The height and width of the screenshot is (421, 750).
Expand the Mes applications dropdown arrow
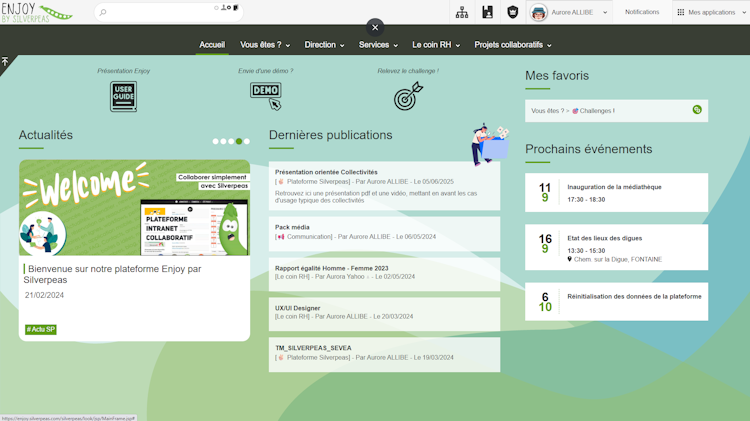coord(744,12)
